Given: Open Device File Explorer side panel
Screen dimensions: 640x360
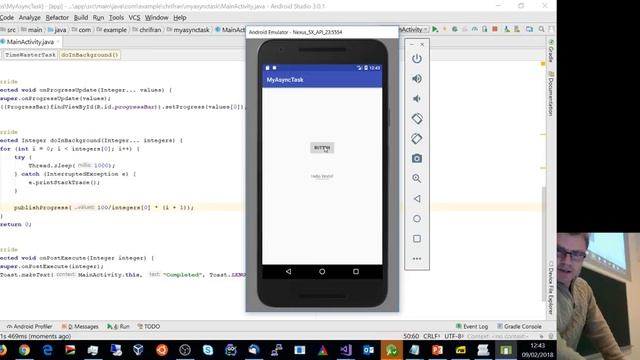Looking at the screenshot, I should pos(551,288).
